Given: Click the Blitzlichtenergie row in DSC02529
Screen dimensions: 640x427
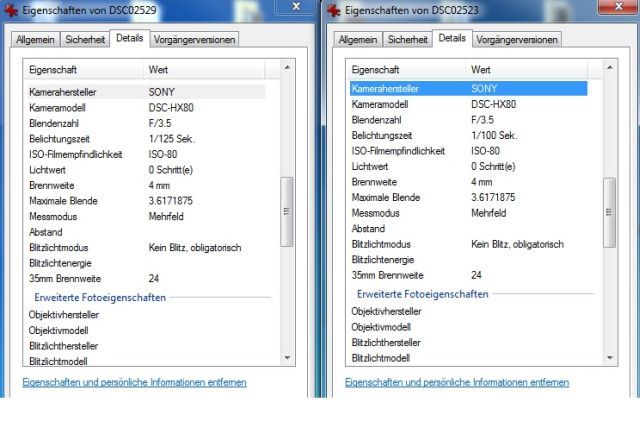Looking at the screenshot, I should click(146, 263).
